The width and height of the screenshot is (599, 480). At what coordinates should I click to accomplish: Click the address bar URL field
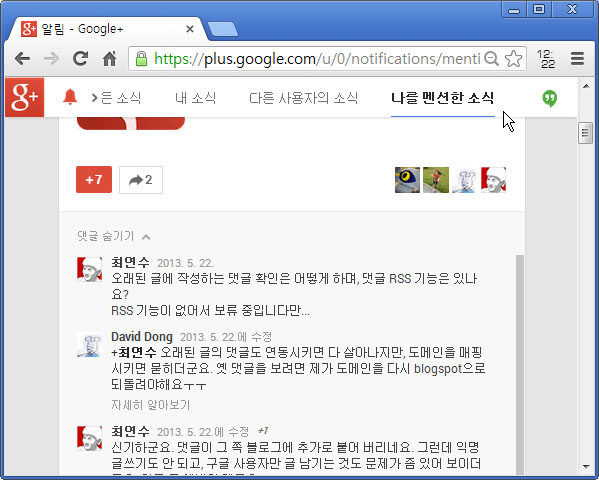coord(317,59)
